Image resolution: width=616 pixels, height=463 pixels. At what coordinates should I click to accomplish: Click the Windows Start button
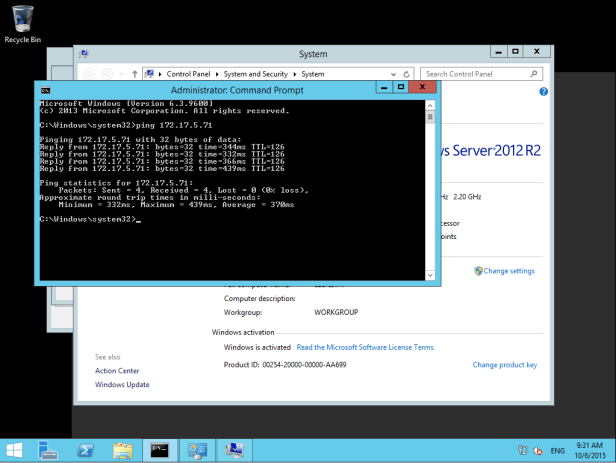click(x=17, y=450)
